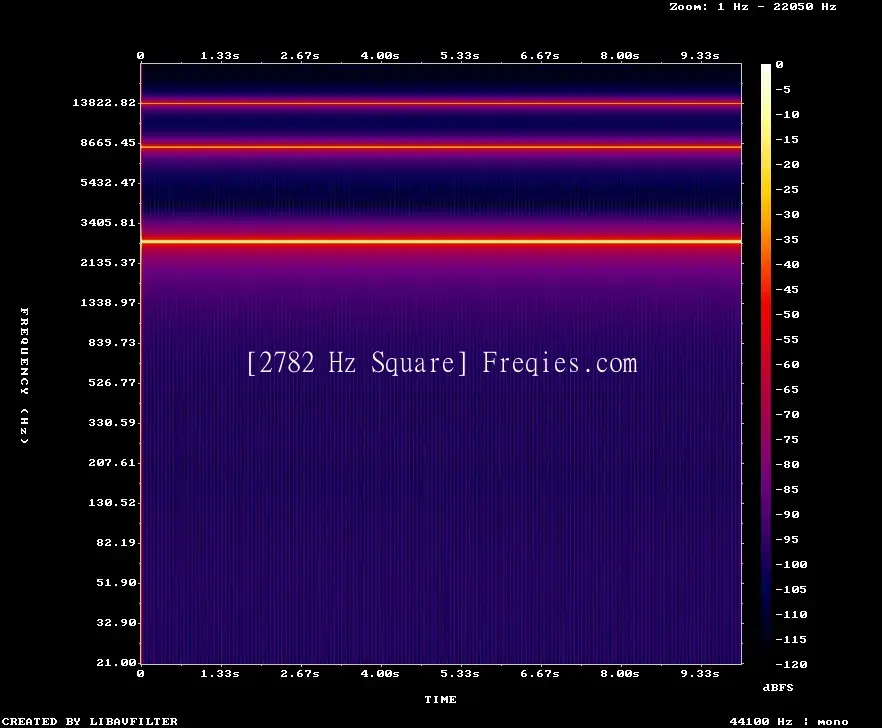Click the top 2.67s time label
Image resolution: width=882 pixels, height=728 pixels.
(x=300, y=55)
